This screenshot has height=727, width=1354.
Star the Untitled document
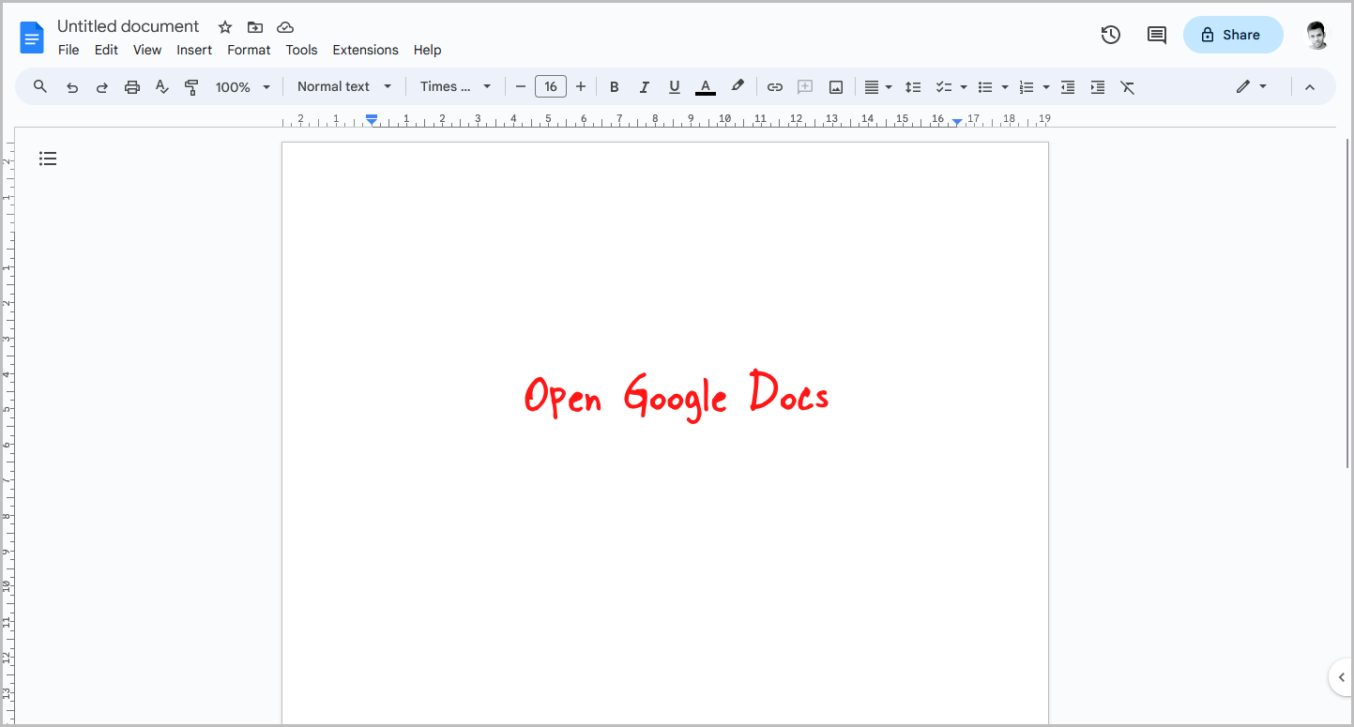tap(225, 27)
